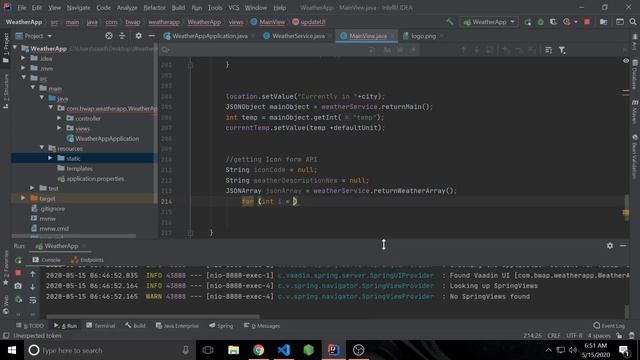This screenshot has height=360, width=640.
Task: Open the Java Enterprise tool window
Action: 177,326
